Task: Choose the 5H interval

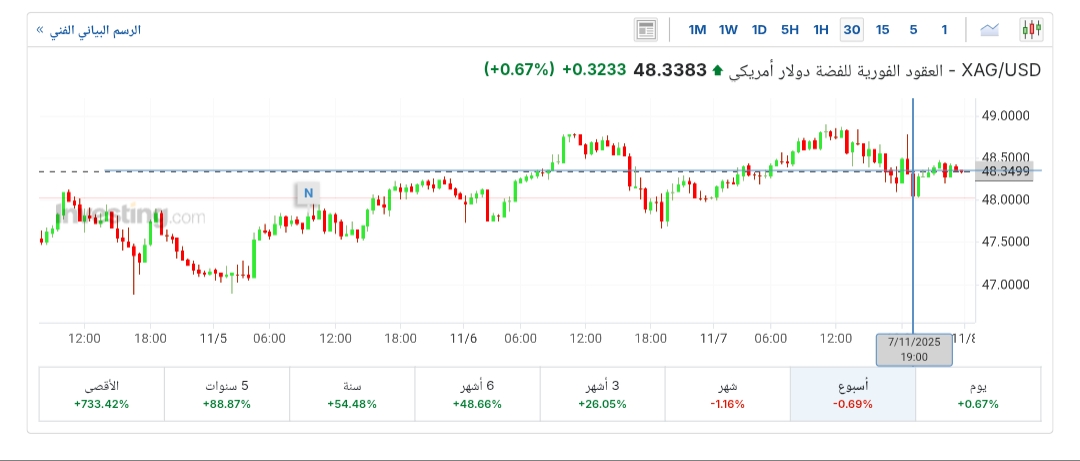Action: click(790, 29)
